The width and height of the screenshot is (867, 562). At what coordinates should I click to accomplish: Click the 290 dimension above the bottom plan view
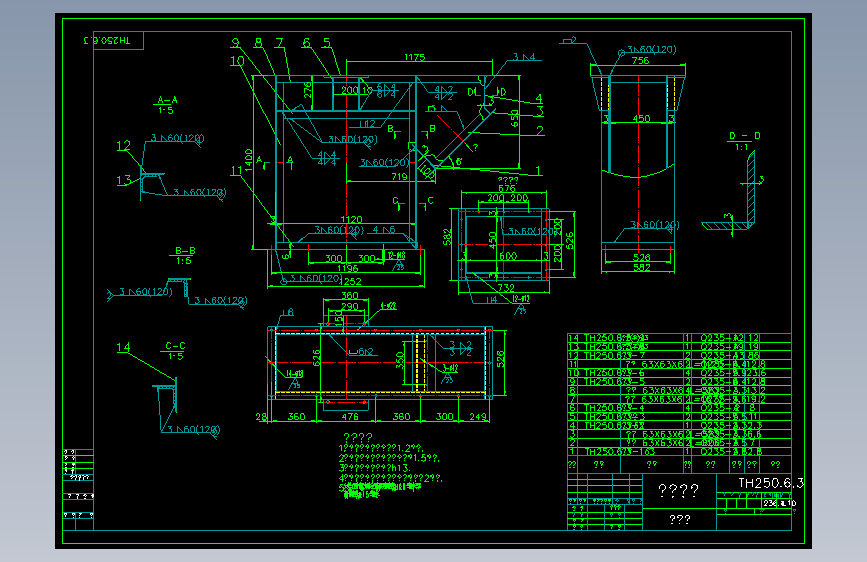tap(349, 306)
